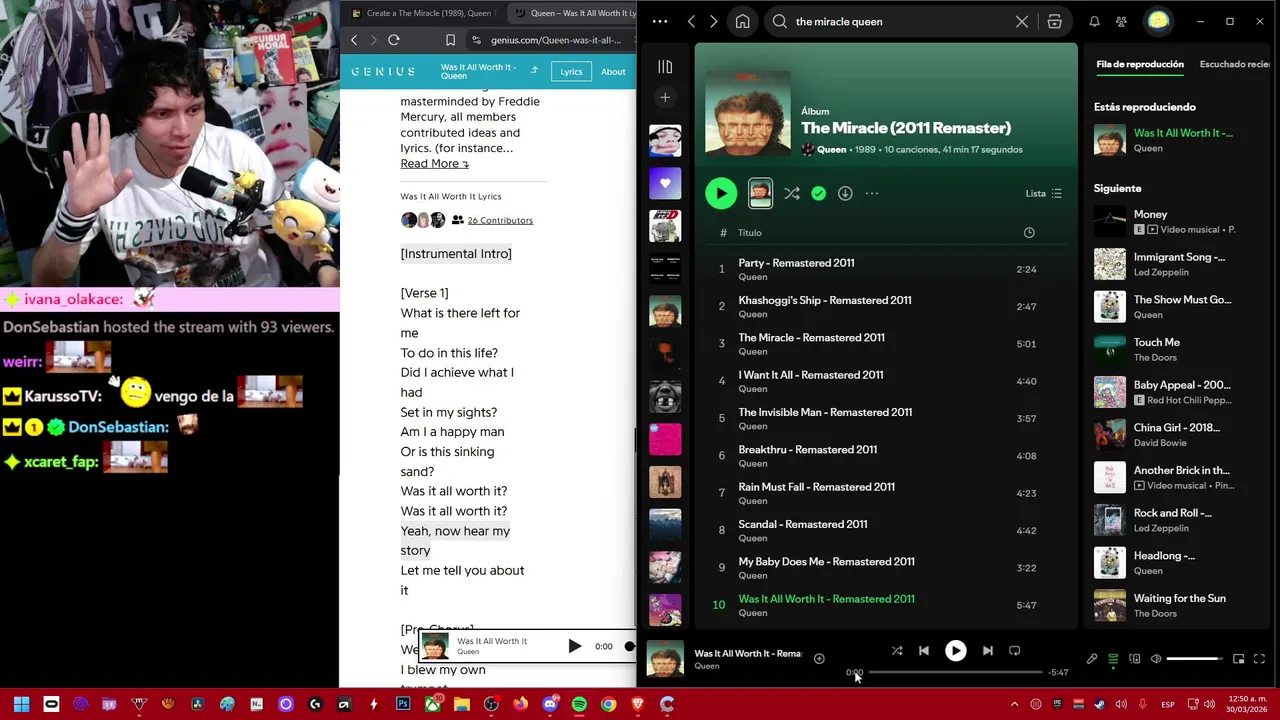The height and width of the screenshot is (720, 1280).
Task: Open Spotify from the taskbar
Action: coord(579,704)
